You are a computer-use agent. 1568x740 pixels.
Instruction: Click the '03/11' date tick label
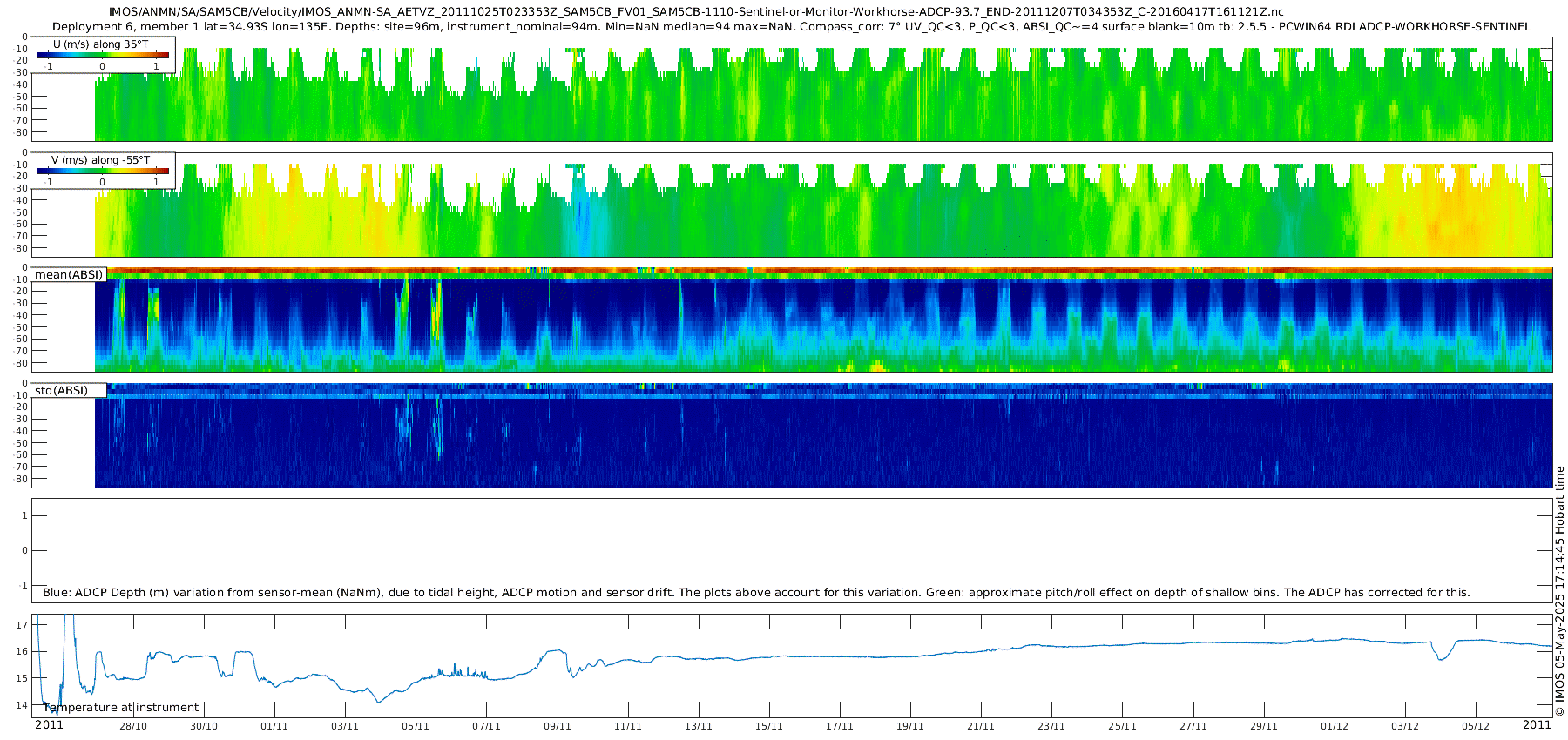point(345,726)
